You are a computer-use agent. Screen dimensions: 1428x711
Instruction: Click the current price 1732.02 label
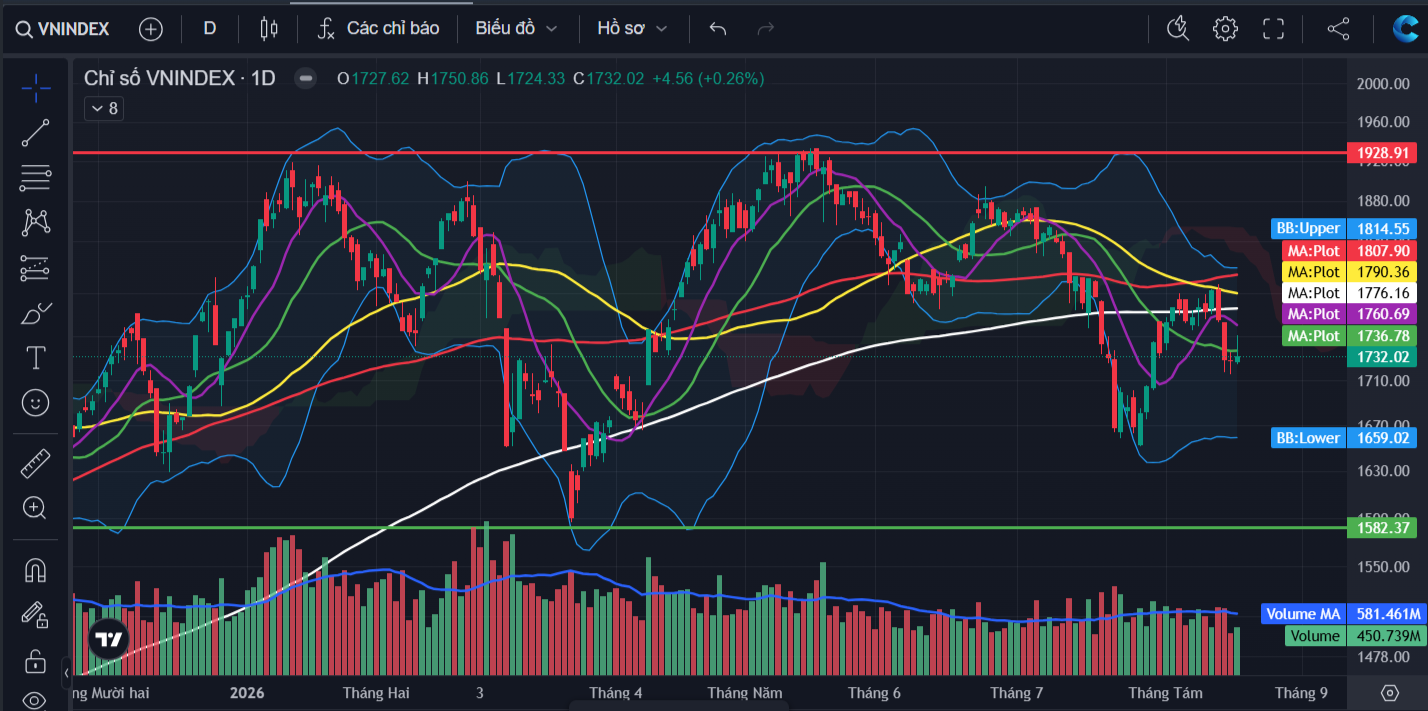point(1382,356)
